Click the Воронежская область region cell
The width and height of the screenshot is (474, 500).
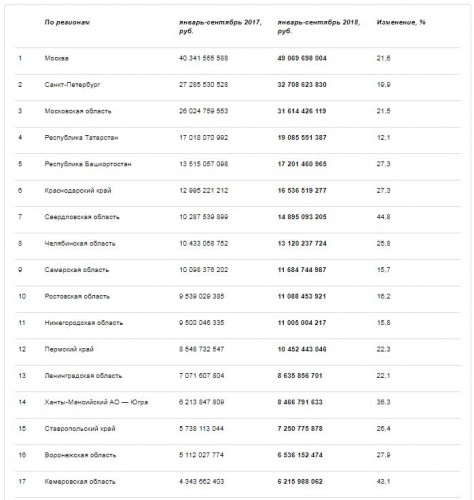click(80, 455)
